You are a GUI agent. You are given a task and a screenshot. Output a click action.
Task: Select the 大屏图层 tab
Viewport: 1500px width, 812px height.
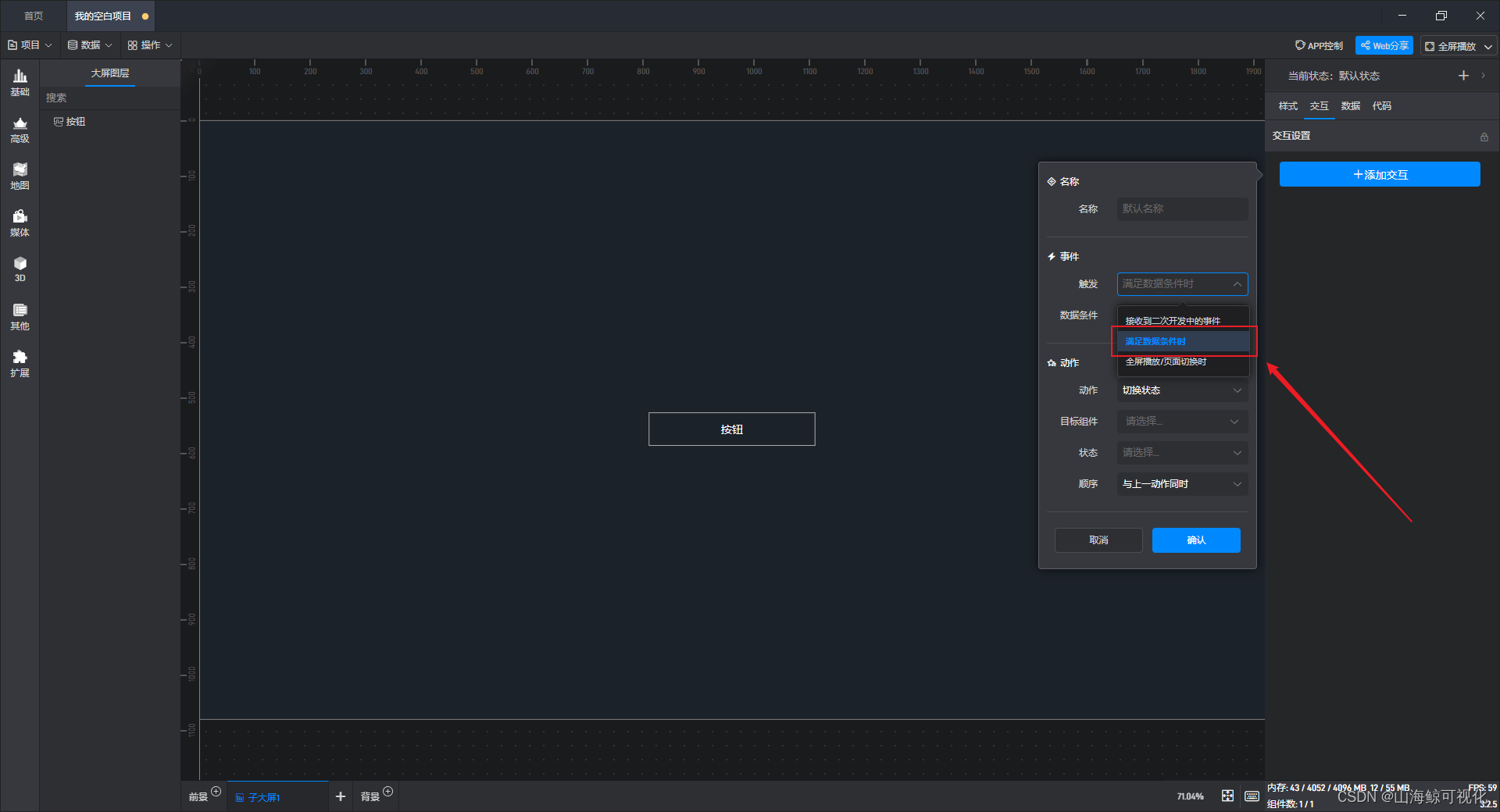tap(110, 73)
